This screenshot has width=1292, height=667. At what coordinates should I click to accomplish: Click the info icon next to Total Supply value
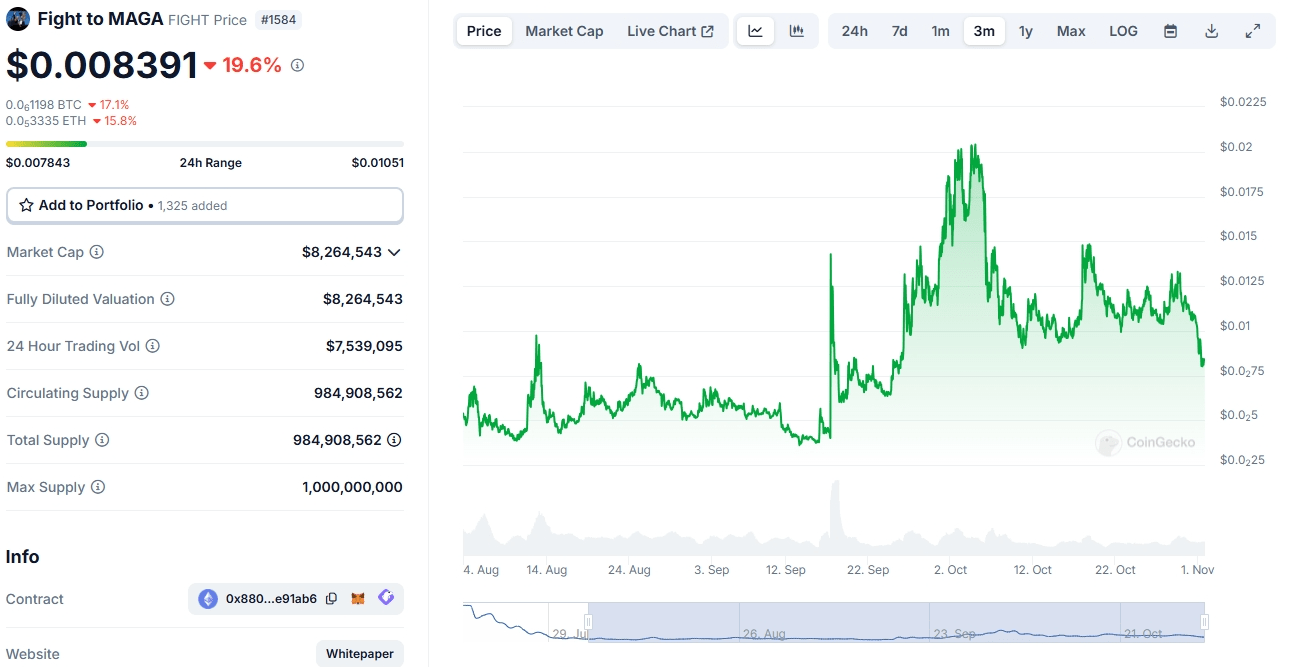[x=394, y=440]
